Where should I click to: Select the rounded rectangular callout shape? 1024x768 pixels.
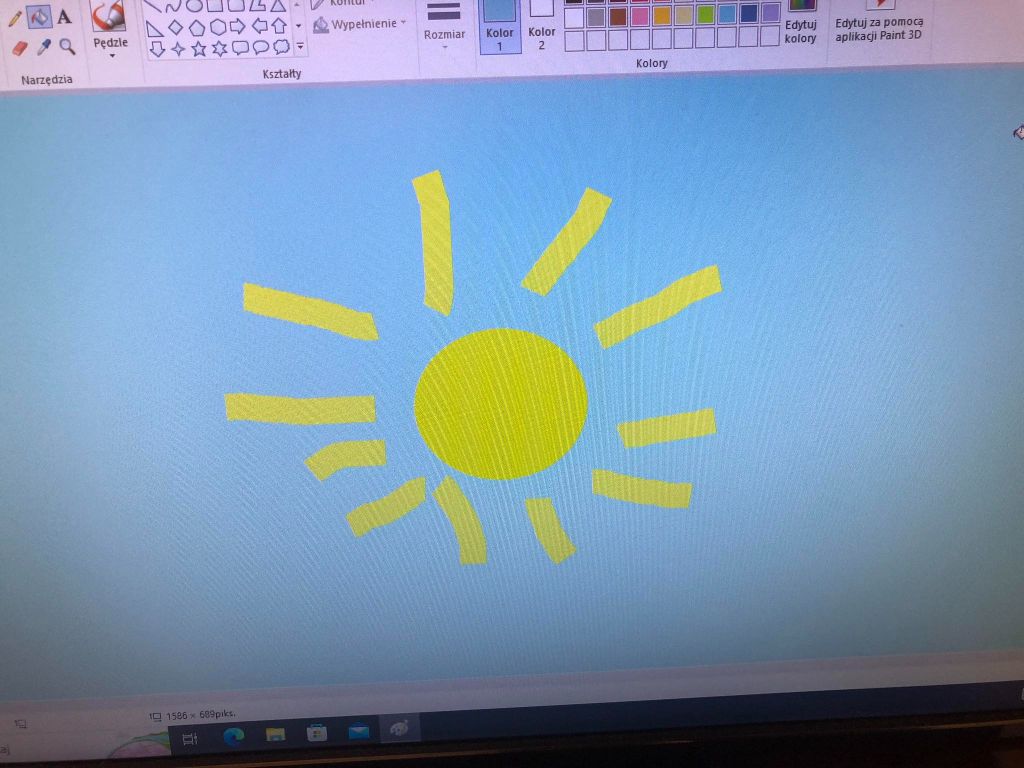(240, 48)
